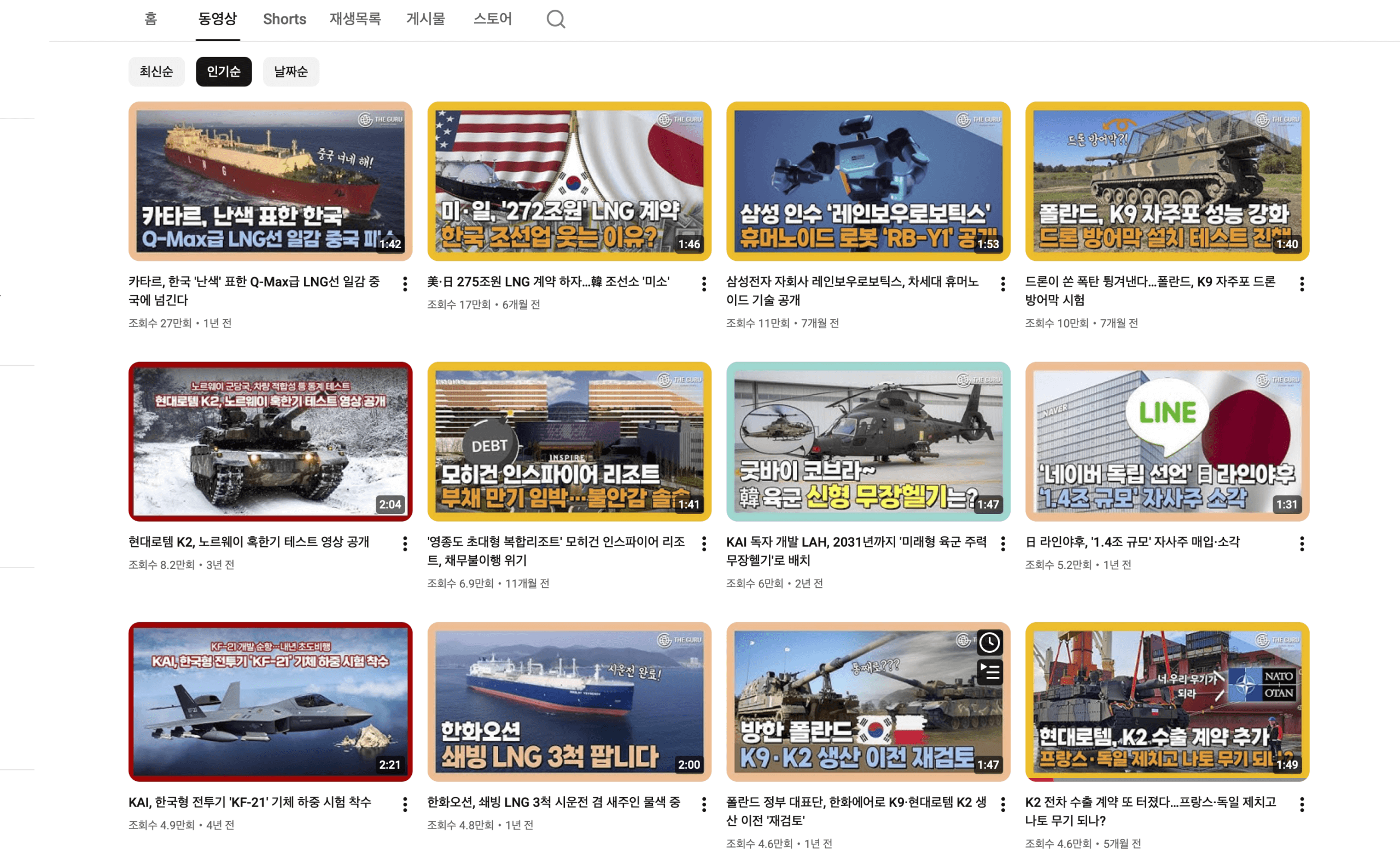
Task: Open the K2 tank in snow thumbnail
Action: [x=271, y=441]
